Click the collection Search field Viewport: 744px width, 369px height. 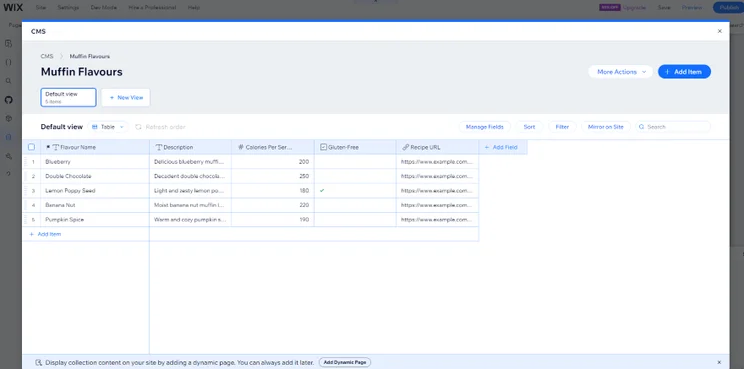pyautogui.click(x=673, y=127)
